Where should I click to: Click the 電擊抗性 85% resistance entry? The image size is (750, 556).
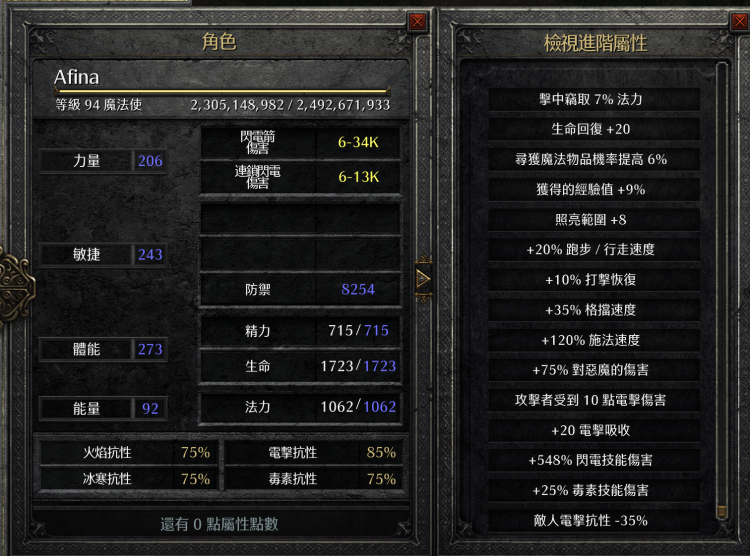314,452
